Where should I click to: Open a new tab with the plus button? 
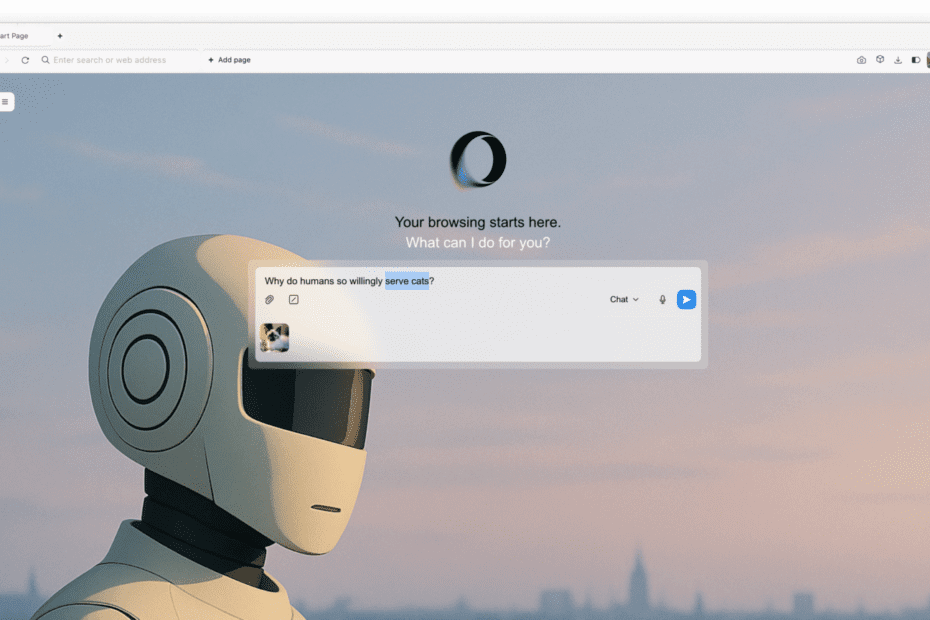click(x=60, y=35)
